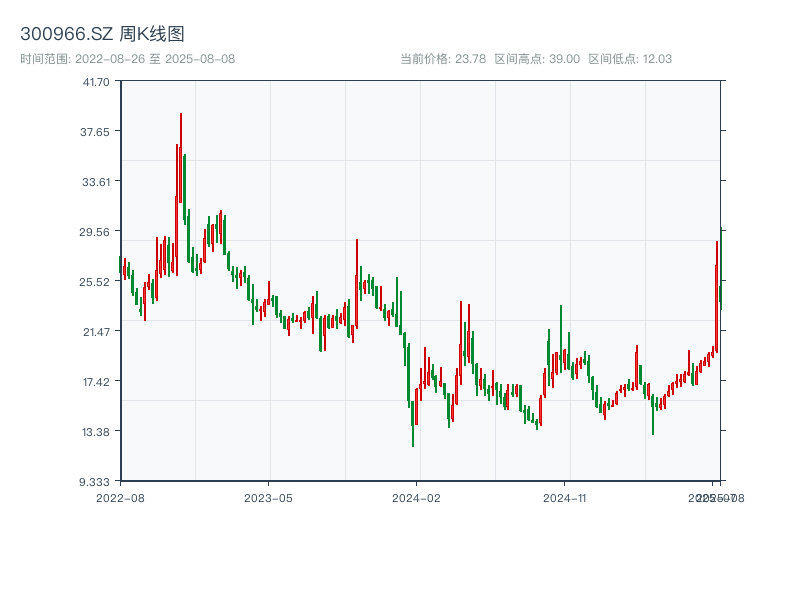The image size is (800, 600).
Task: Click the 300966.SZ 周K线图 chart title
Action: click(x=102, y=34)
